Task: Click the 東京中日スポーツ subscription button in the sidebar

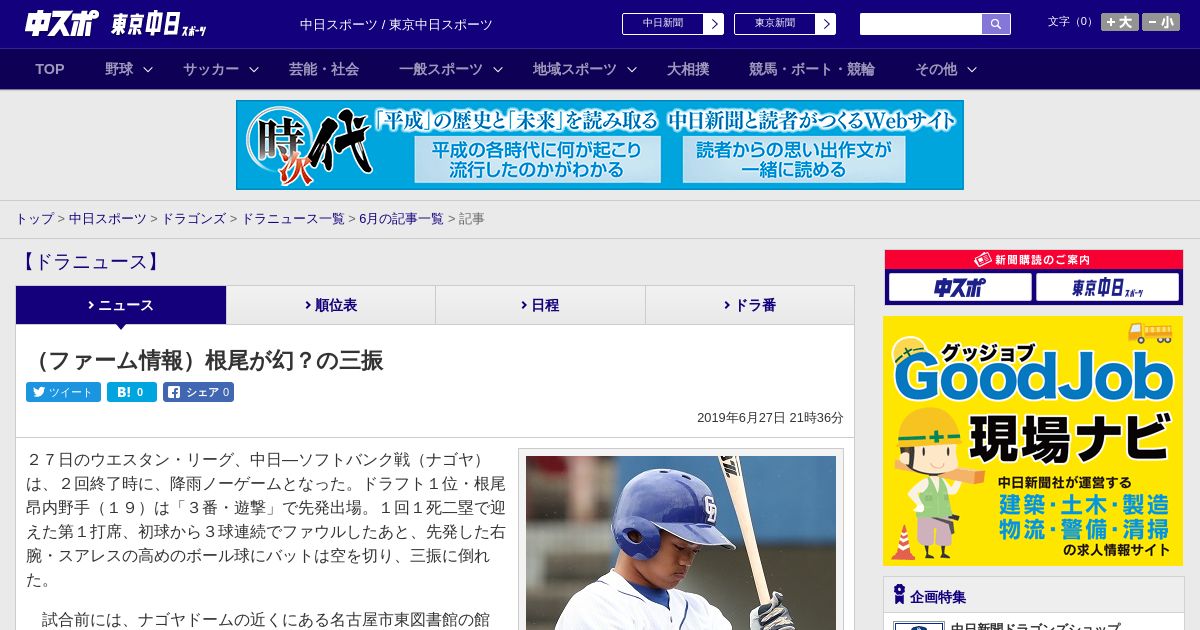Action: 1107,288
